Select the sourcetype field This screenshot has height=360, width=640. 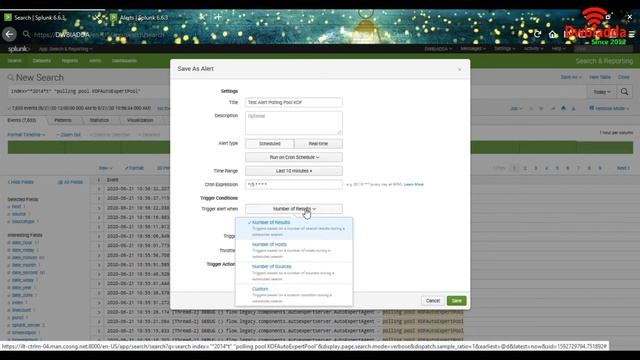(23, 222)
